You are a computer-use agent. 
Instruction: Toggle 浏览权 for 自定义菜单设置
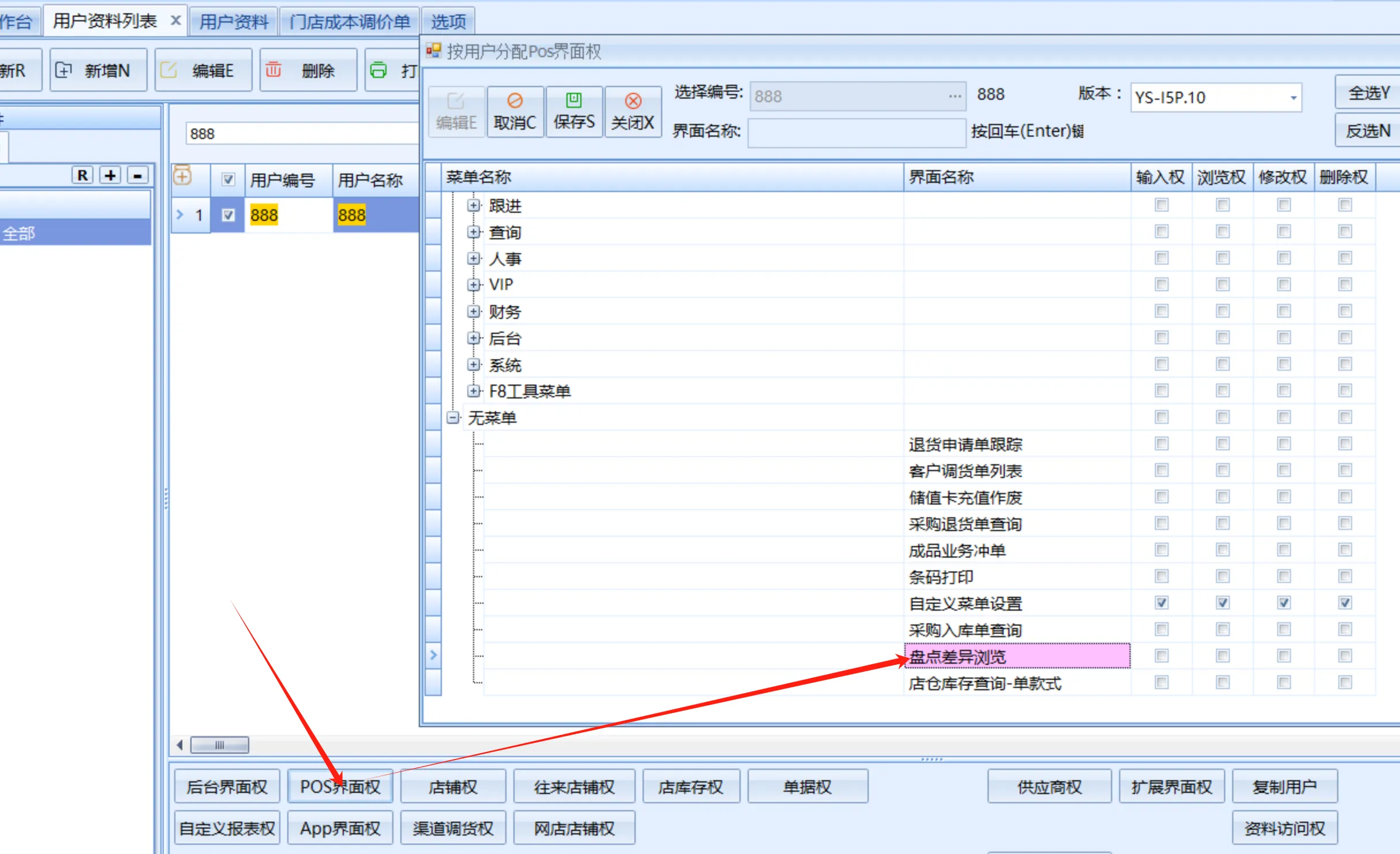(x=1222, y=603)
